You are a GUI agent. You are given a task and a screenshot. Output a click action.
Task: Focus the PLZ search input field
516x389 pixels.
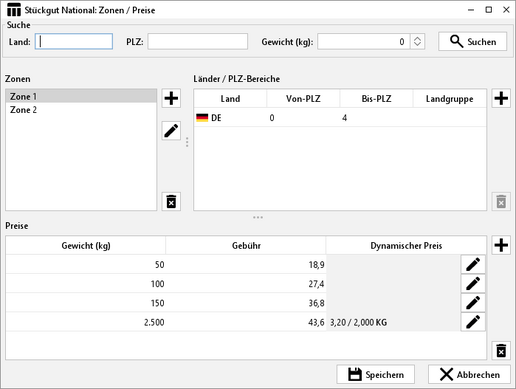click(x=198, y=42)
